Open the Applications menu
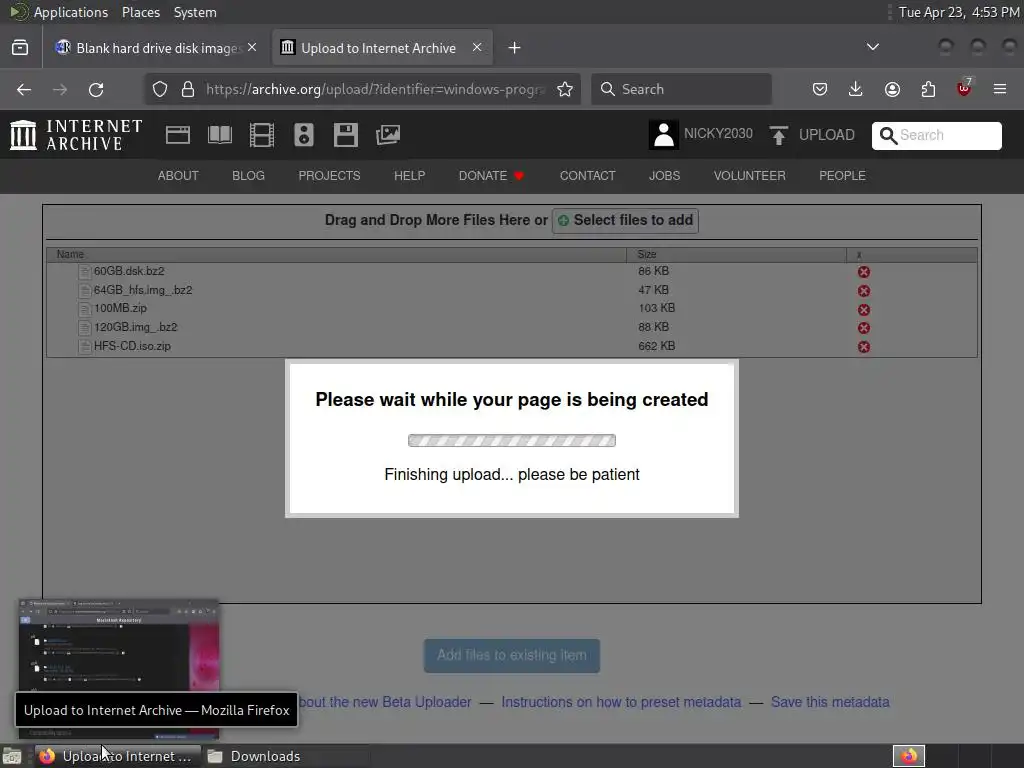 click(x=71, y=12)
